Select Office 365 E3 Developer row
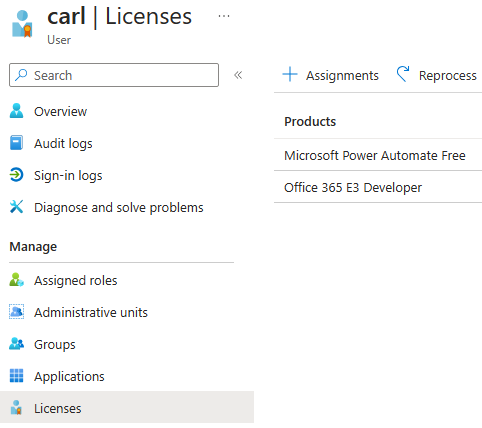This screenshot has width=482, height=428. (x=378, y=187)
